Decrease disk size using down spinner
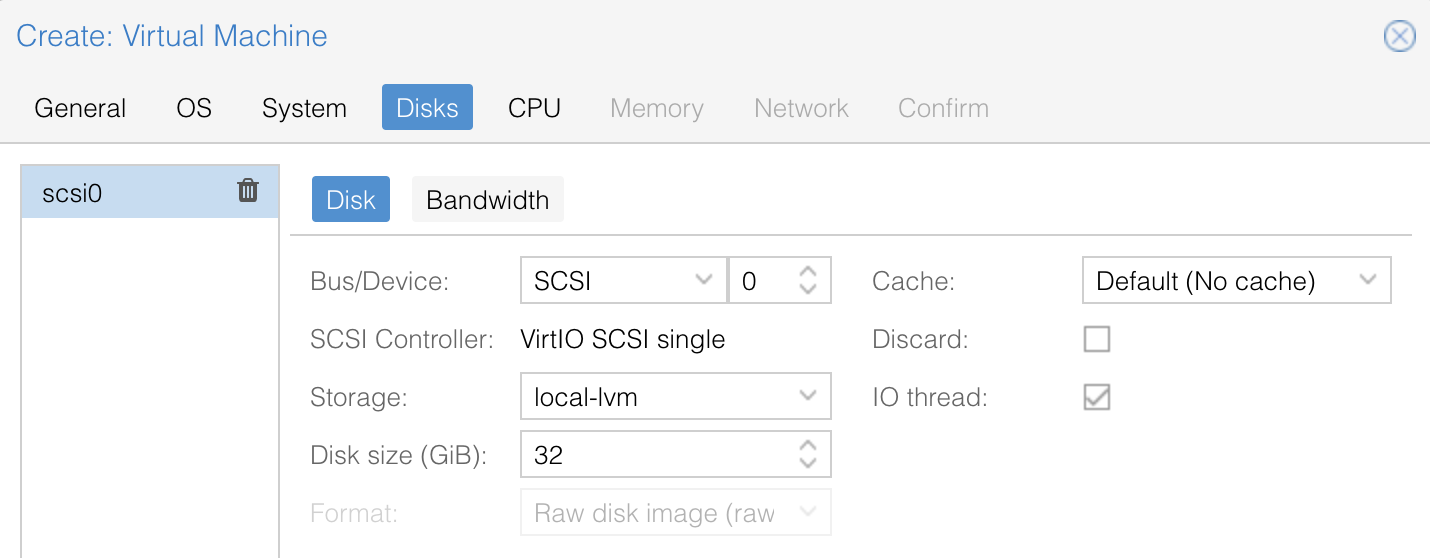This screenshot has height=558, width=1430. (x=808, y=464)
